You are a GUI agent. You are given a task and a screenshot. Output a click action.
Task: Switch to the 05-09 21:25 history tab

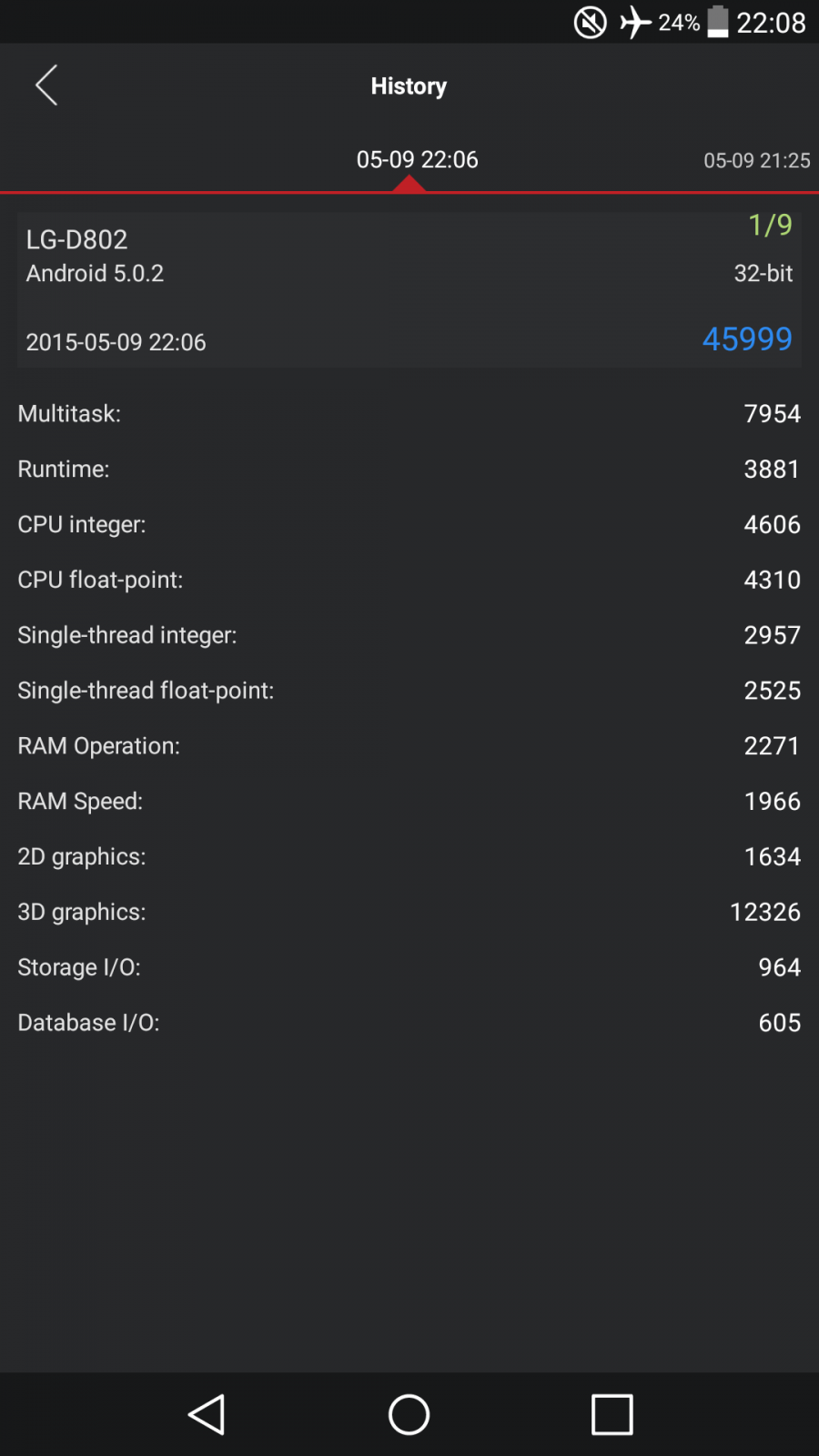tap(756, 160)
